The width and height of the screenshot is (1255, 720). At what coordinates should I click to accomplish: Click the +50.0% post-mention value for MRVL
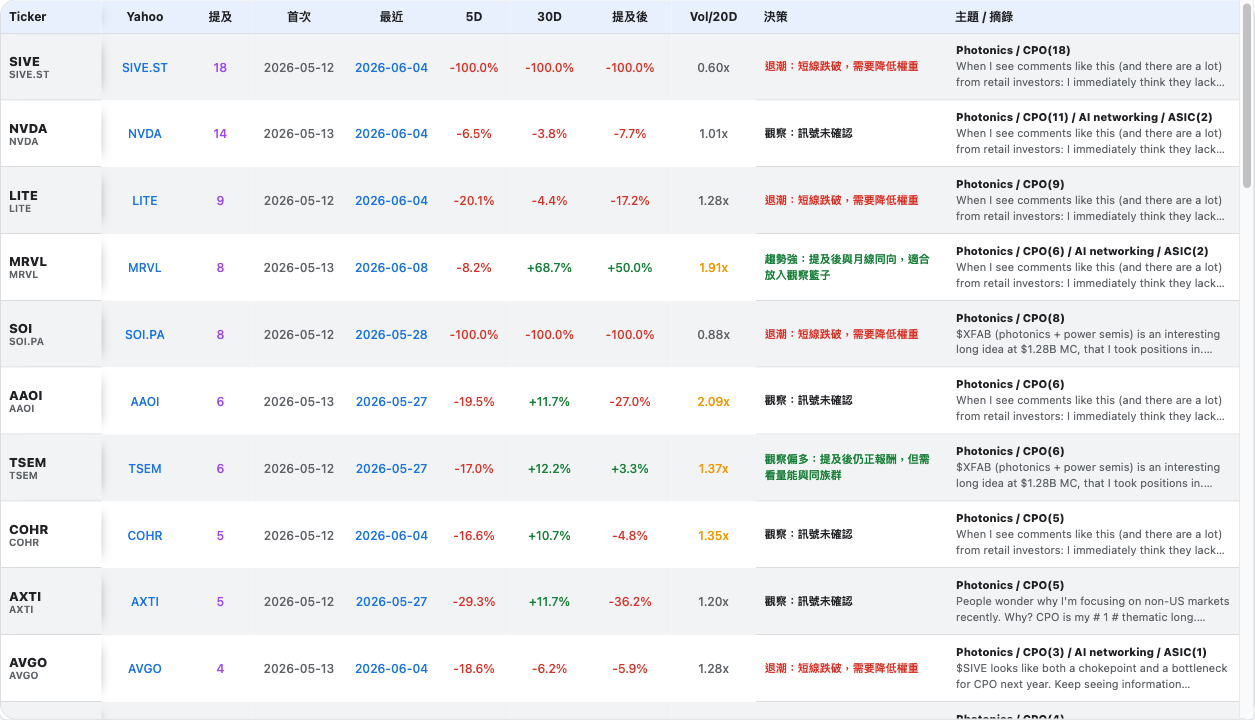630,268
